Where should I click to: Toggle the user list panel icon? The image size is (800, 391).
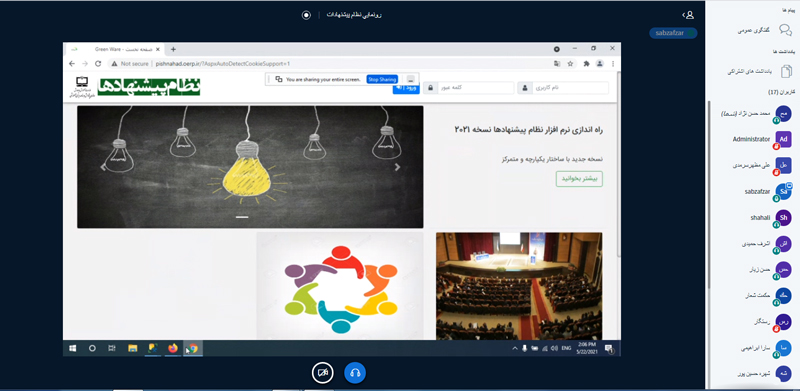click(689, 15)
